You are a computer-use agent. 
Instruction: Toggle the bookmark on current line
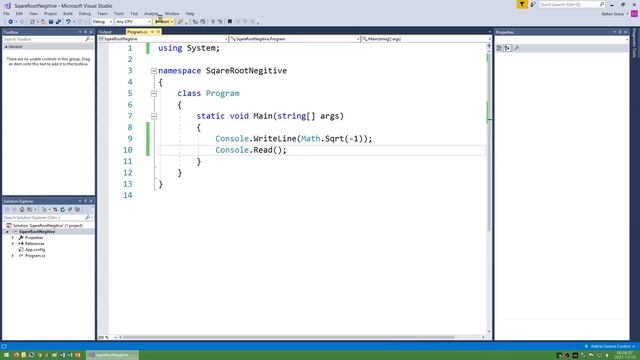click(229, 22)
